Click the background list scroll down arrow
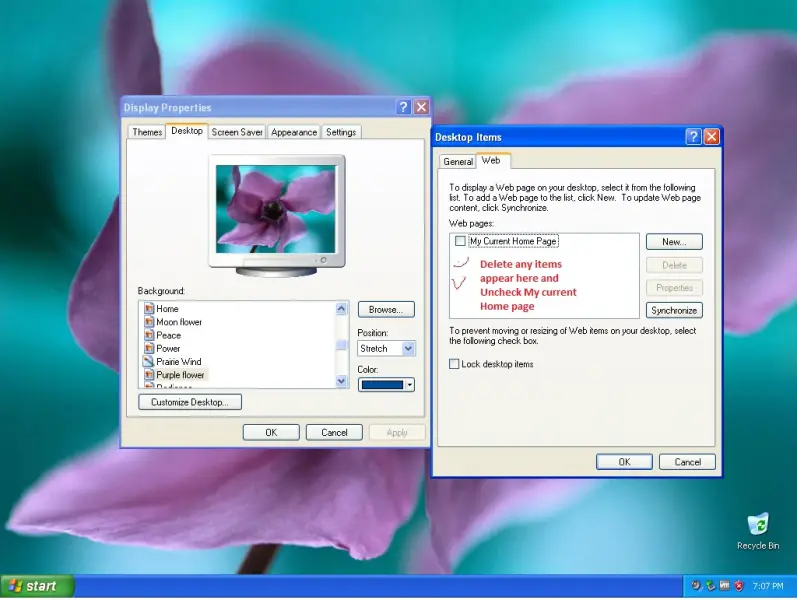Image resolution: width=797 pixels, height=600 pixels. (342, 381)
